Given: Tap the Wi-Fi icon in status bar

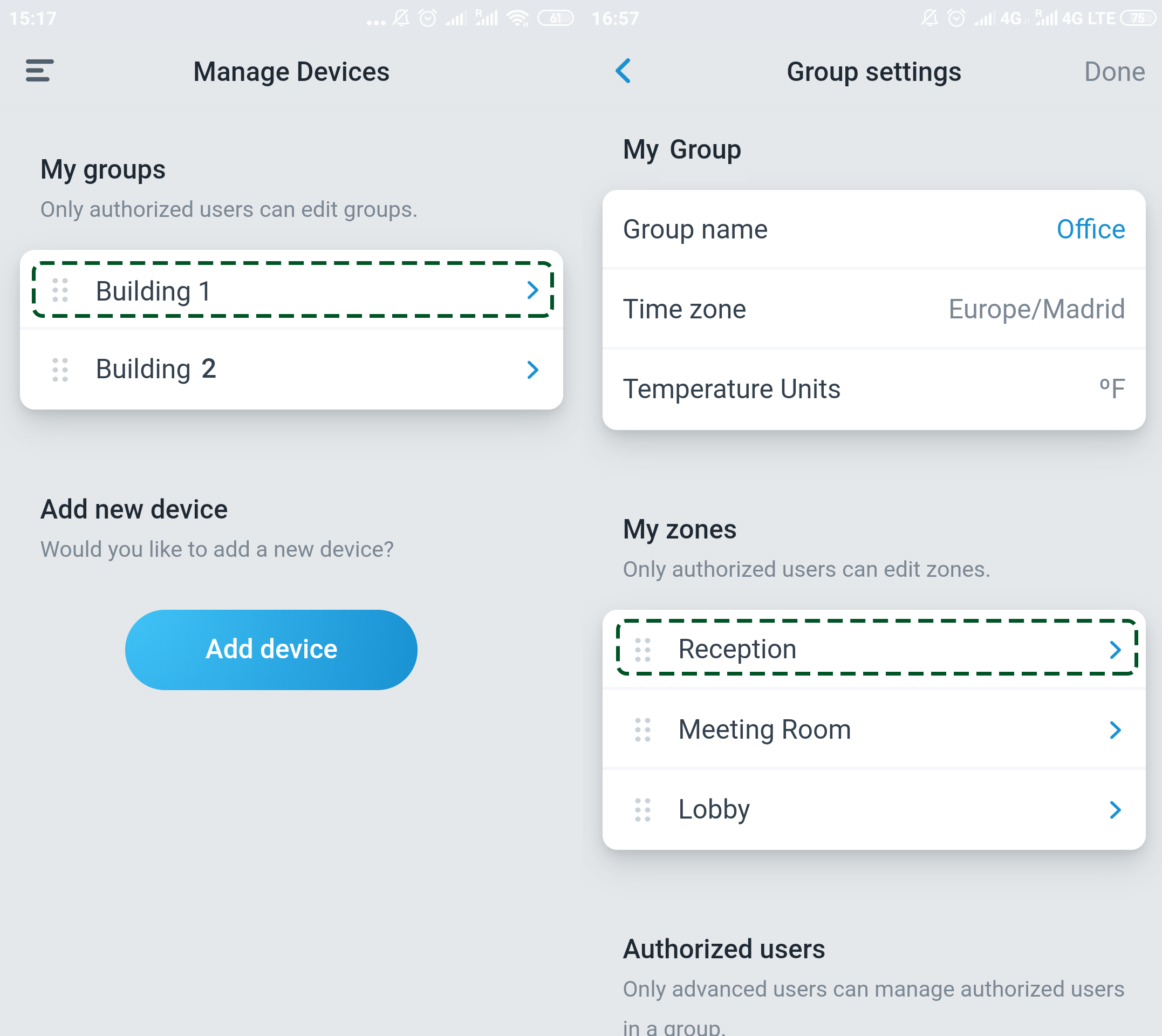Looking at the screenshot, I should [x=518, y=18].
